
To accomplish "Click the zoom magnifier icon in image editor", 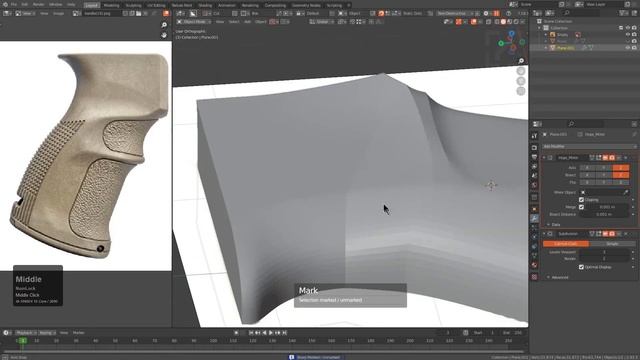I will coord(164,25).
